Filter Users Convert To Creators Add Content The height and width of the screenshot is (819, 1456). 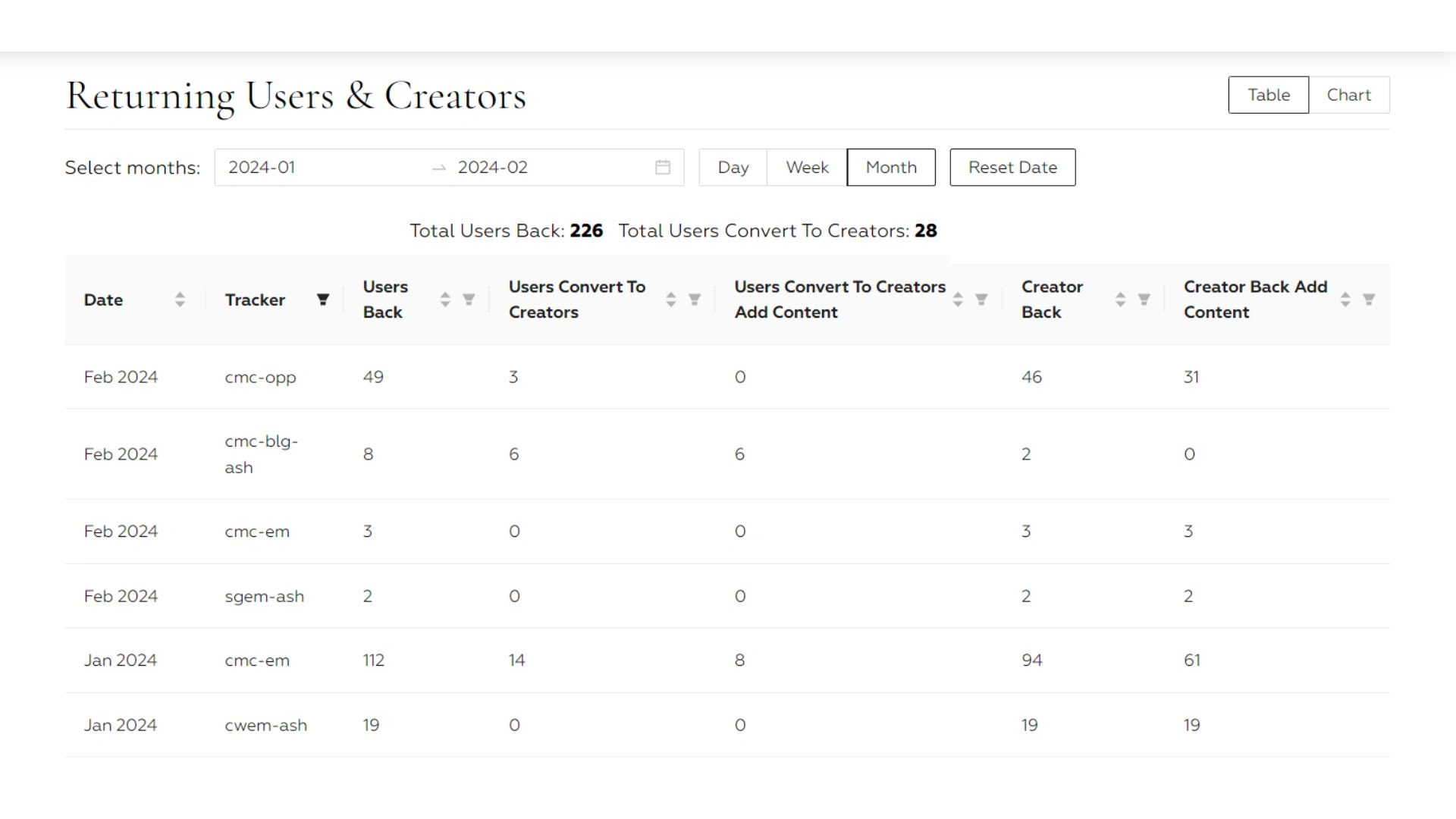981,300
